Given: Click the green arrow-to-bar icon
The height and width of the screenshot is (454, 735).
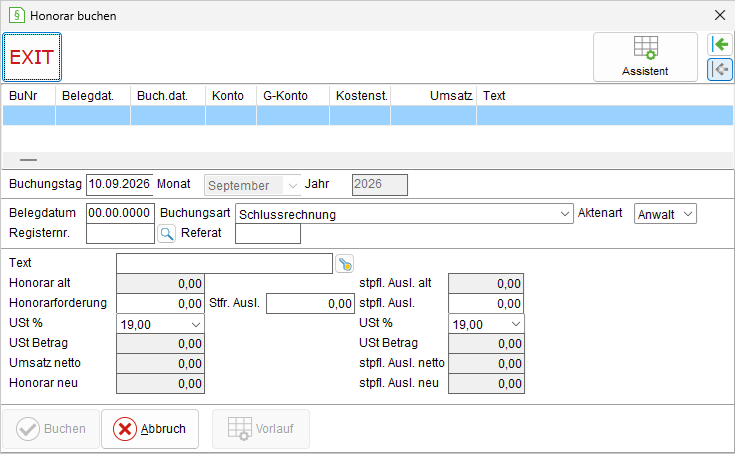Looking at the screenshot, I should pyautogui.click(x=720, y=45).
